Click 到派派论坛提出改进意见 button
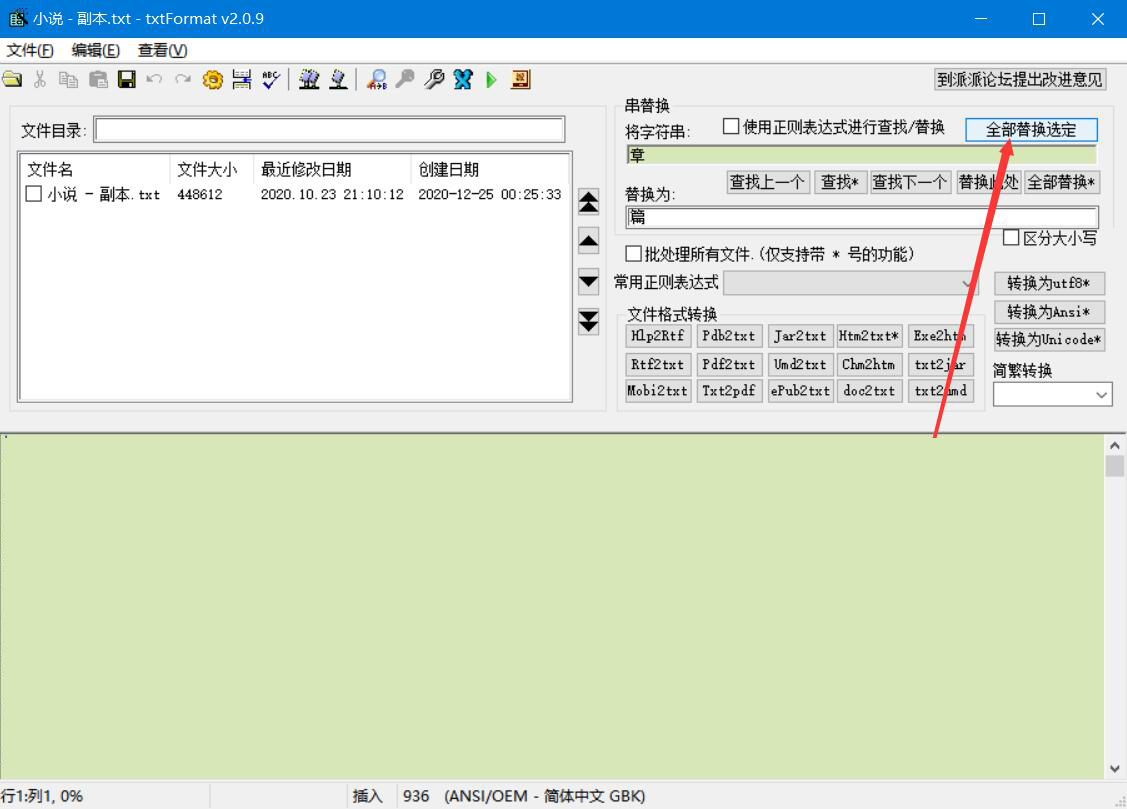Screen dimensions: 1127x809 (x=1019, y=79)
